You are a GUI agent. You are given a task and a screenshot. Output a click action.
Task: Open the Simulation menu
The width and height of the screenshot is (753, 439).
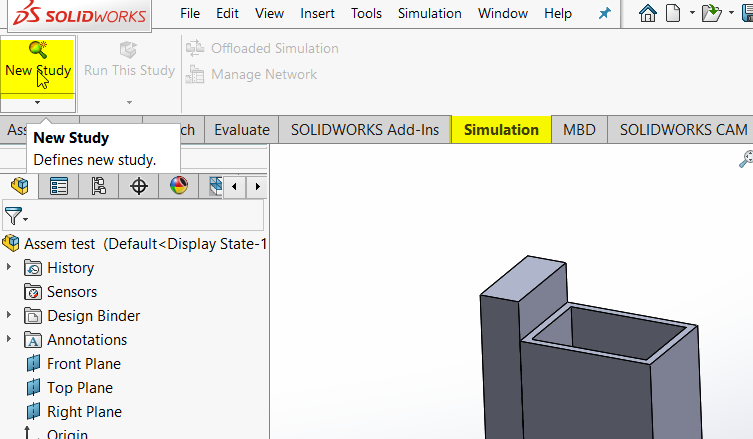click(429, 13)
